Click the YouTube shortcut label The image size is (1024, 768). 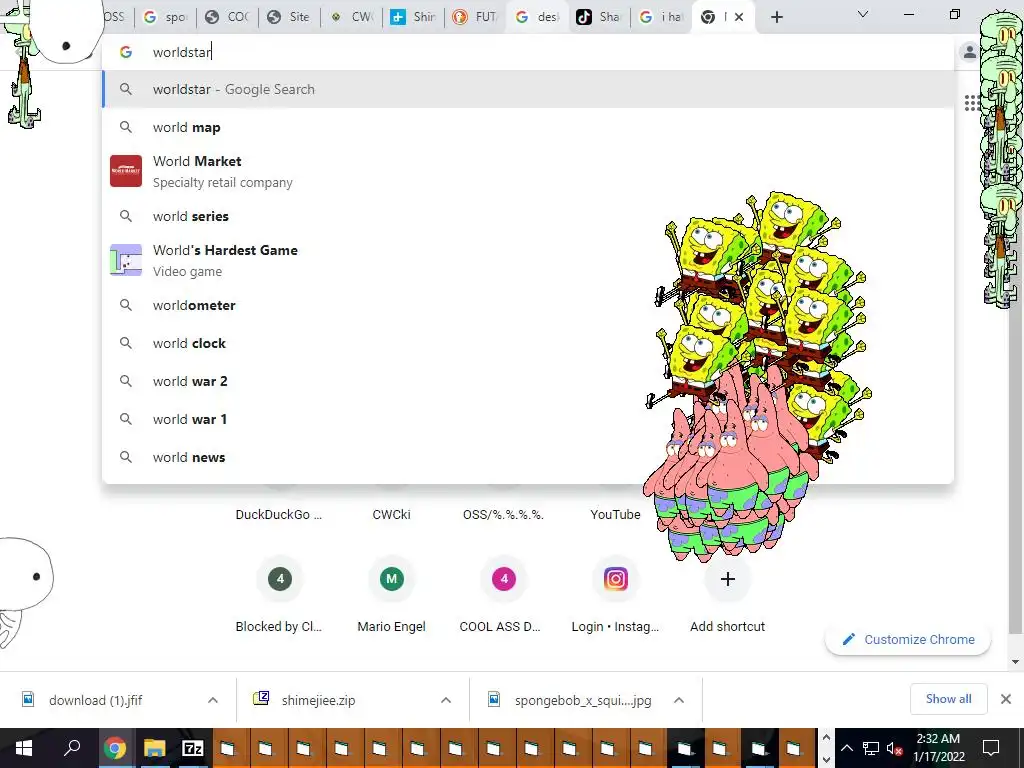click(x=615, y=515)
